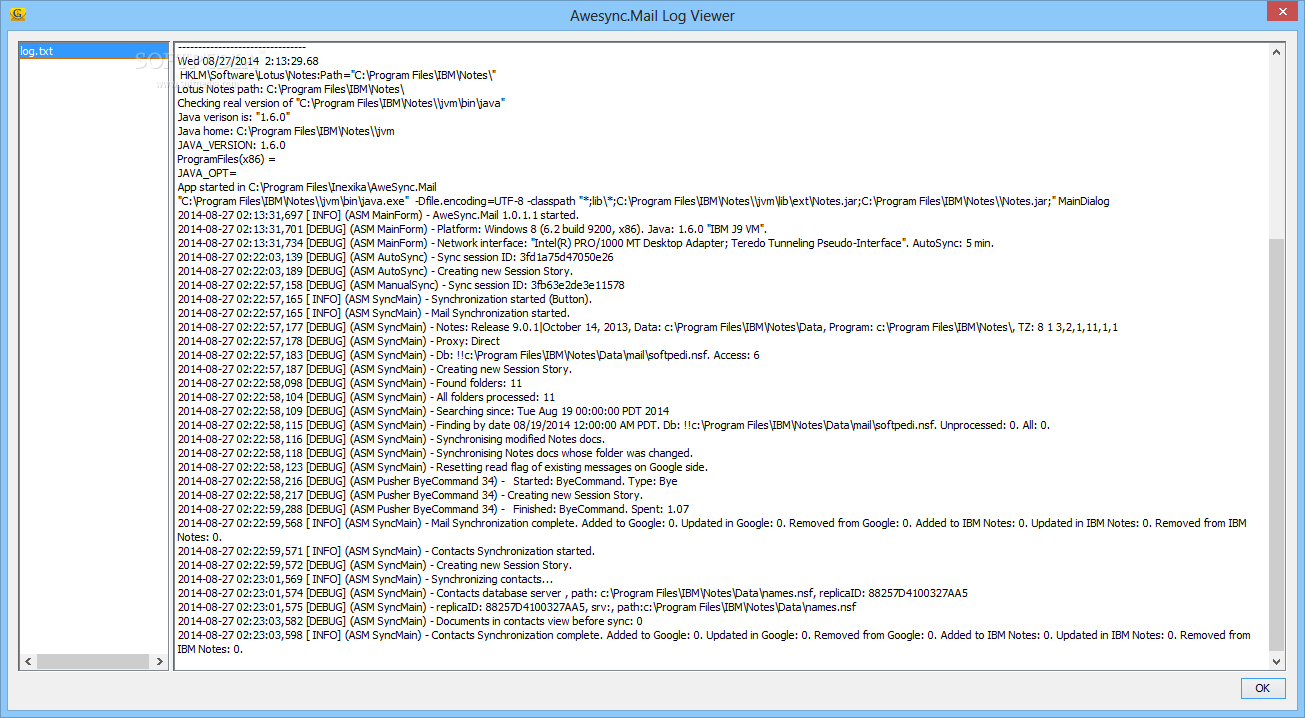Screen dimensions: 1305x718
Task: Click the 'Java verison is: "1.6.0"' line
Action: [x=233, y=117]
